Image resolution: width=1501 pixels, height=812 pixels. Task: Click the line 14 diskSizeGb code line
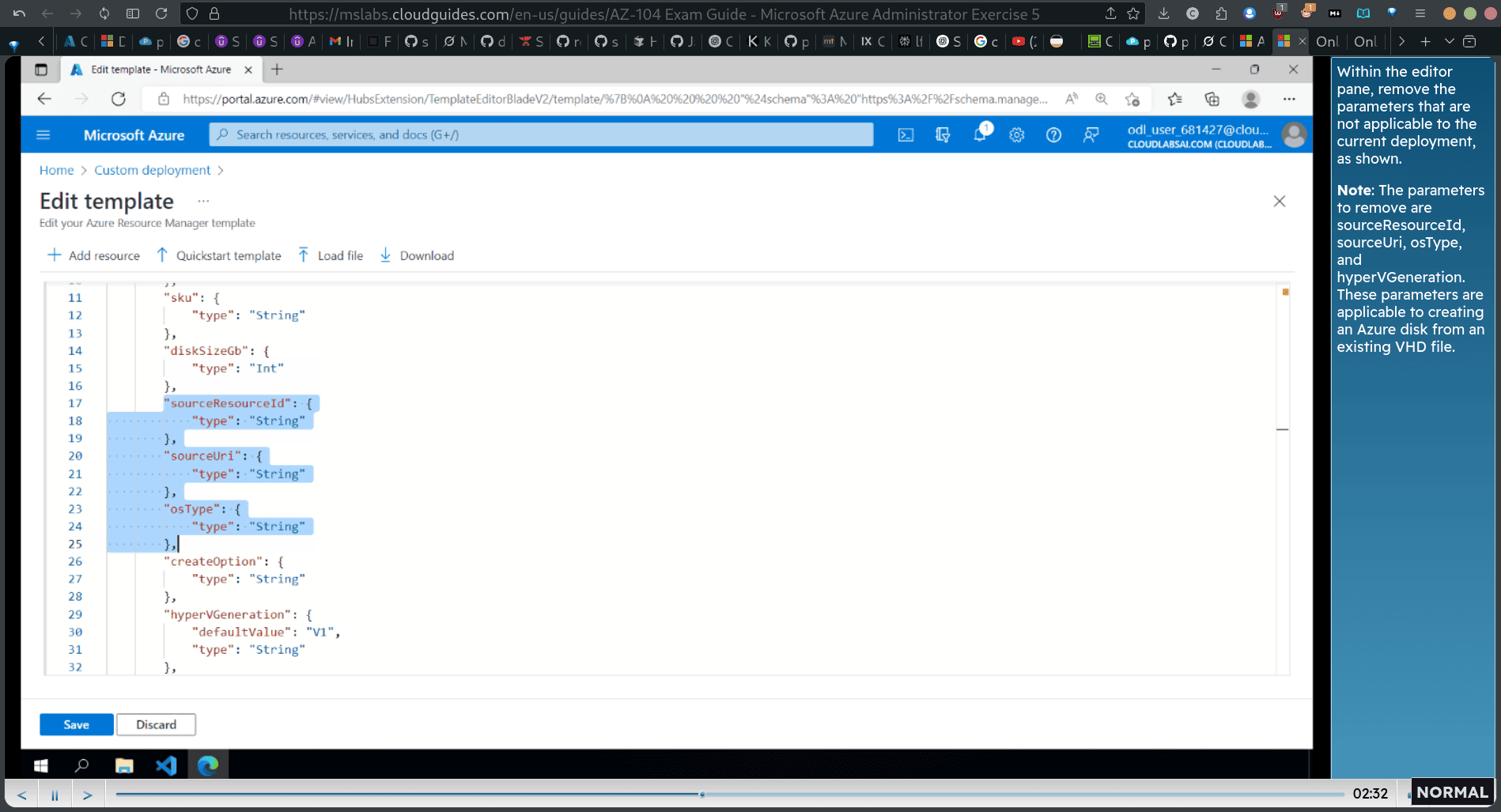(217, 350)
